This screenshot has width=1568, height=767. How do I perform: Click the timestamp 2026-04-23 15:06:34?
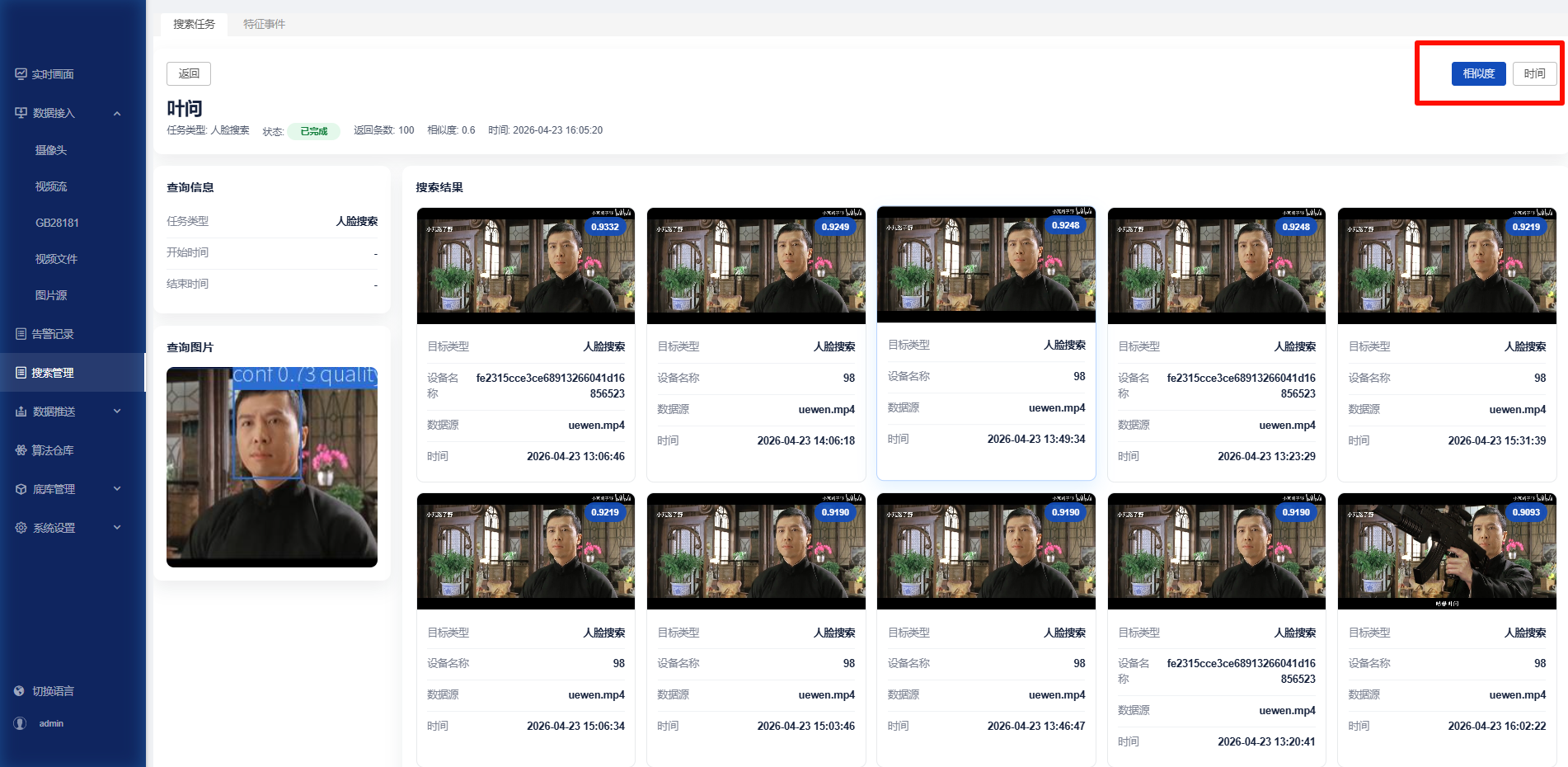click(x=575, y=726)
